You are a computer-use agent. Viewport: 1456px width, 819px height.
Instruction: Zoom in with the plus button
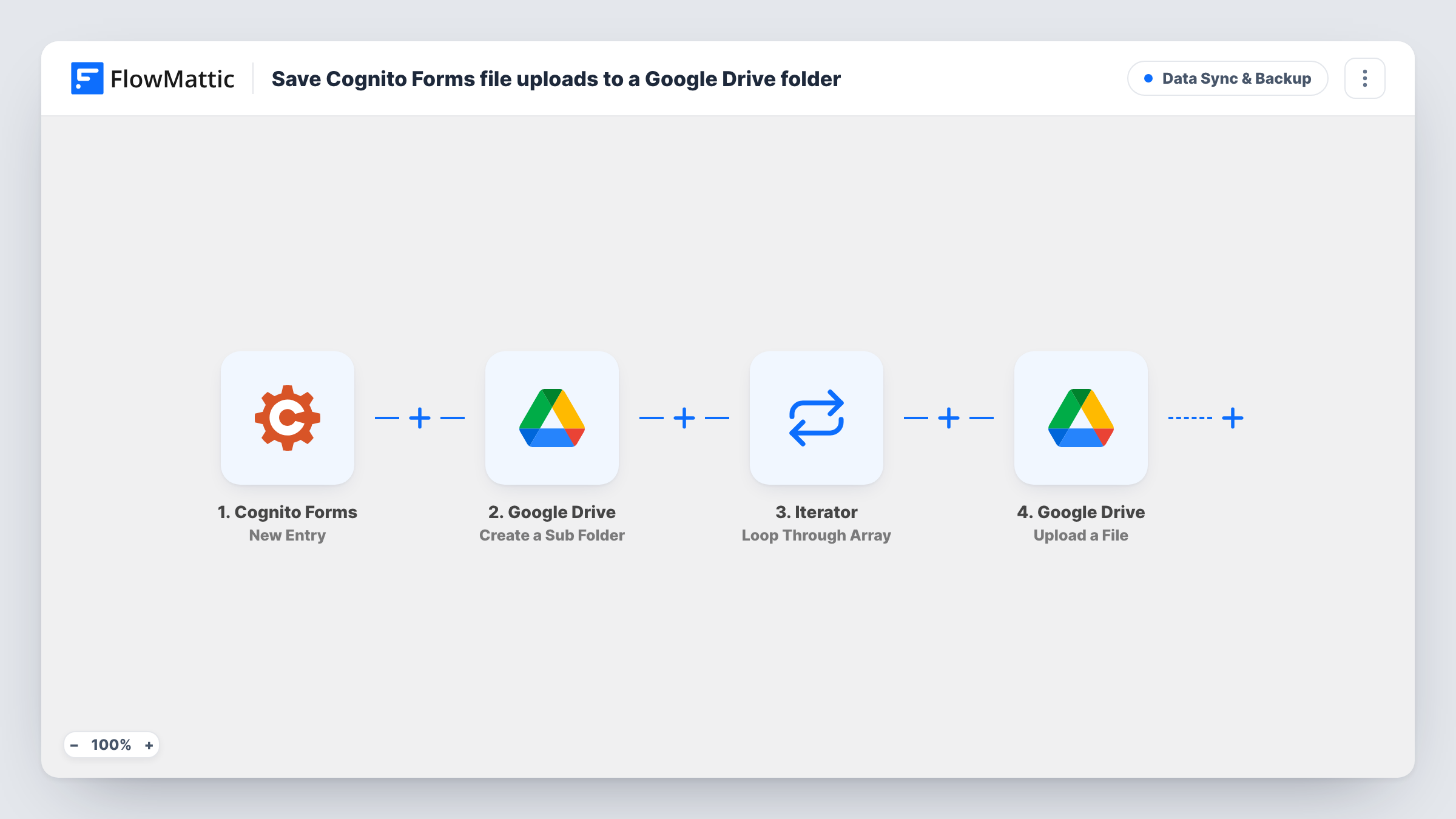pyautogui.click(x=149, y=745)
